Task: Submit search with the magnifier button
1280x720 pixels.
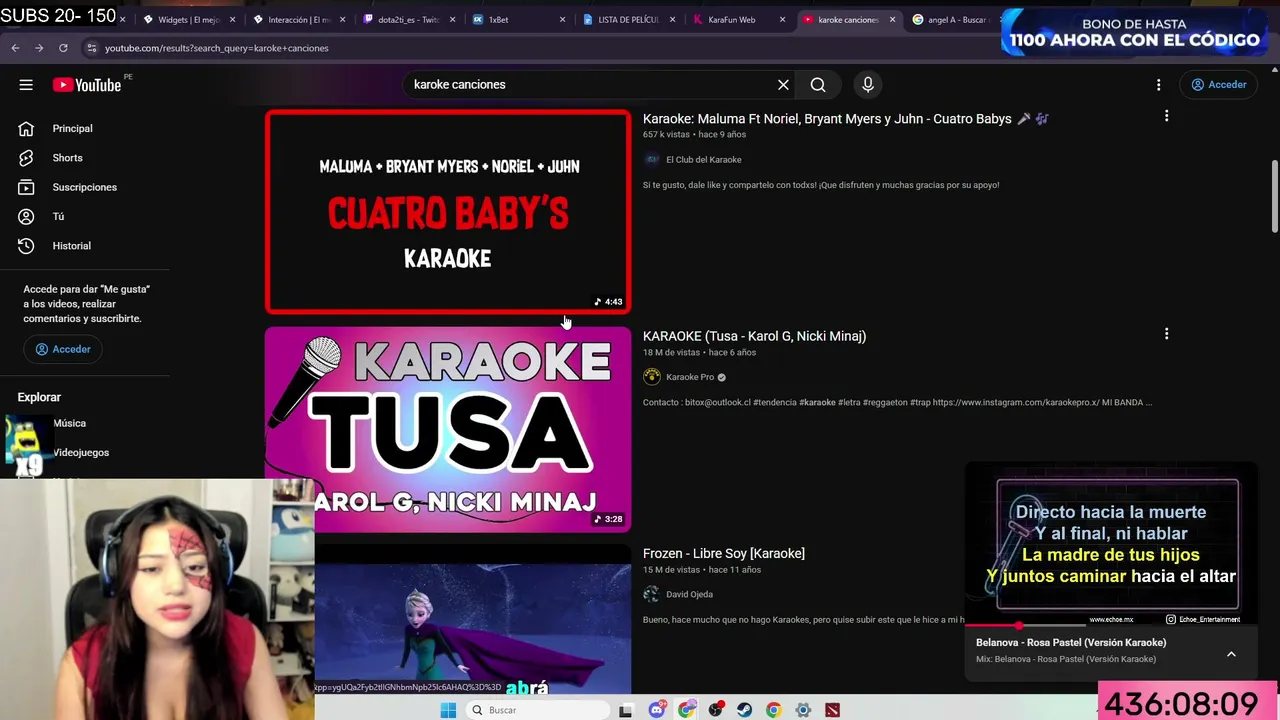Action: pyautogui.click(x=818, y=85)
